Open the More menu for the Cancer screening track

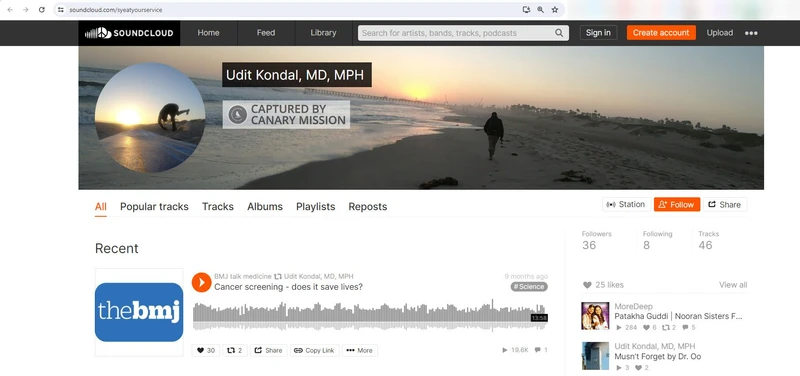tap(360, 350)
